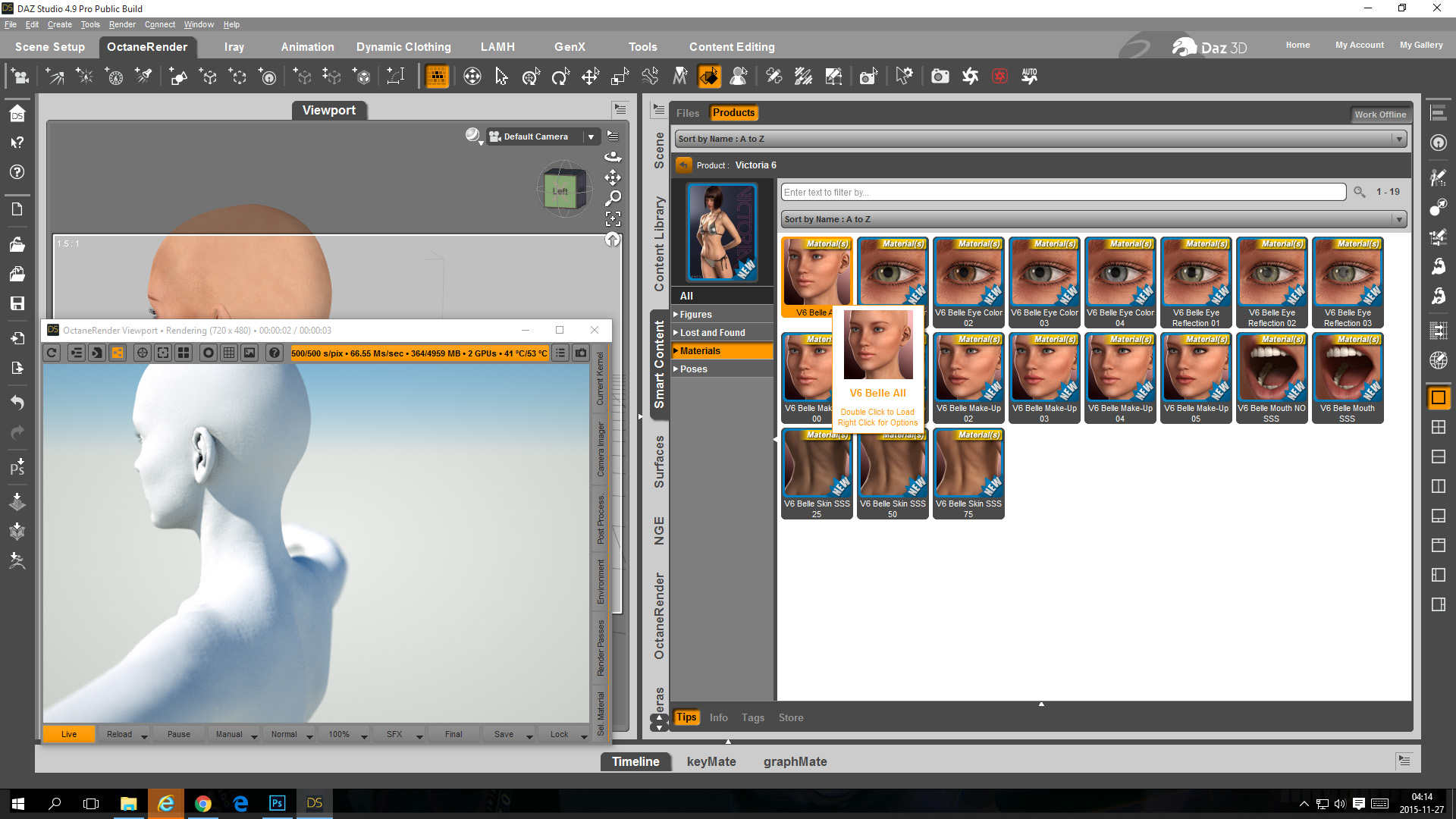Activate the Rotate tool
This screenshot has height=819, width=1456.
(560, 77)
